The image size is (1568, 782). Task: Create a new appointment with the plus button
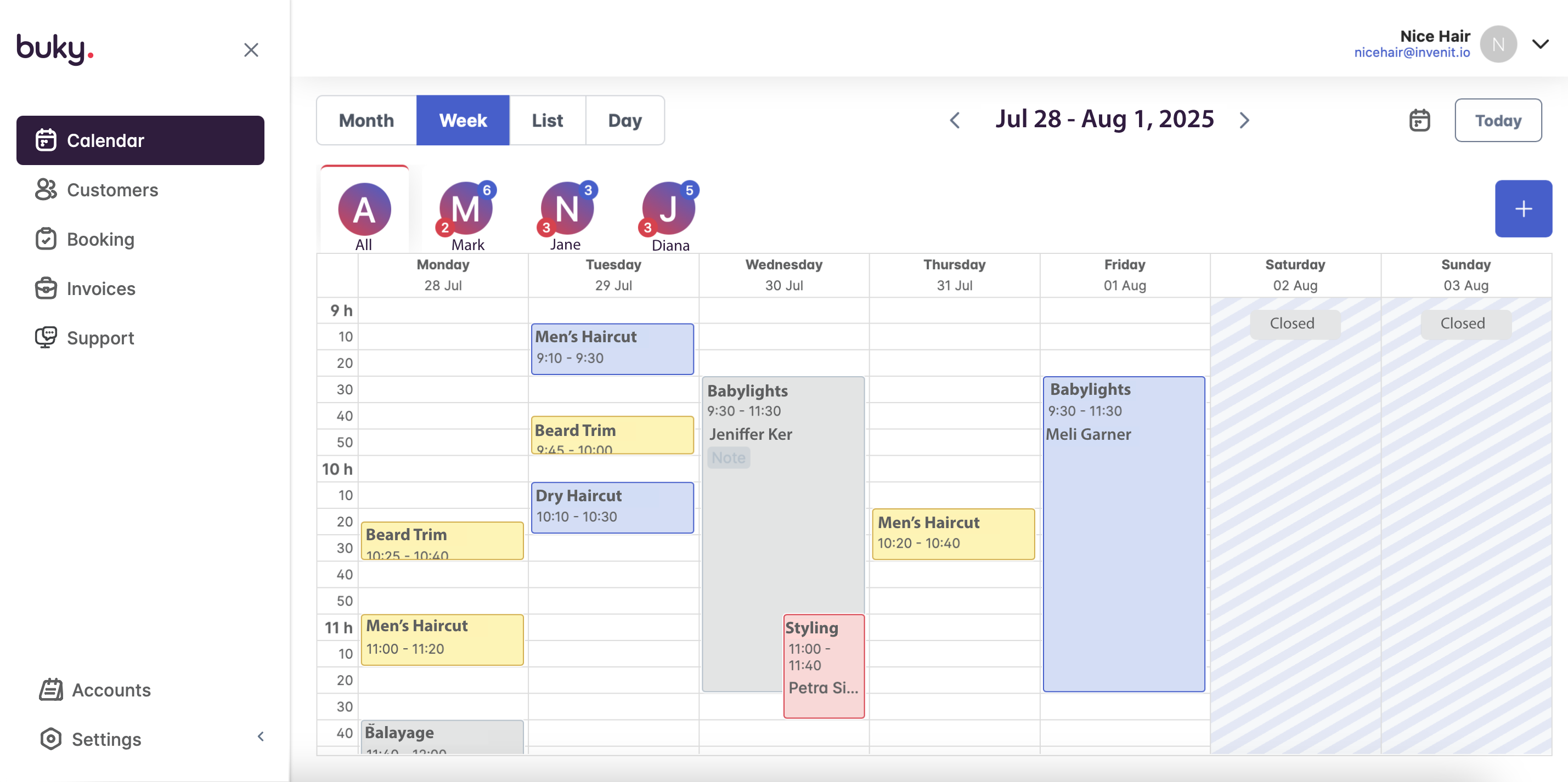(1524, 209)
